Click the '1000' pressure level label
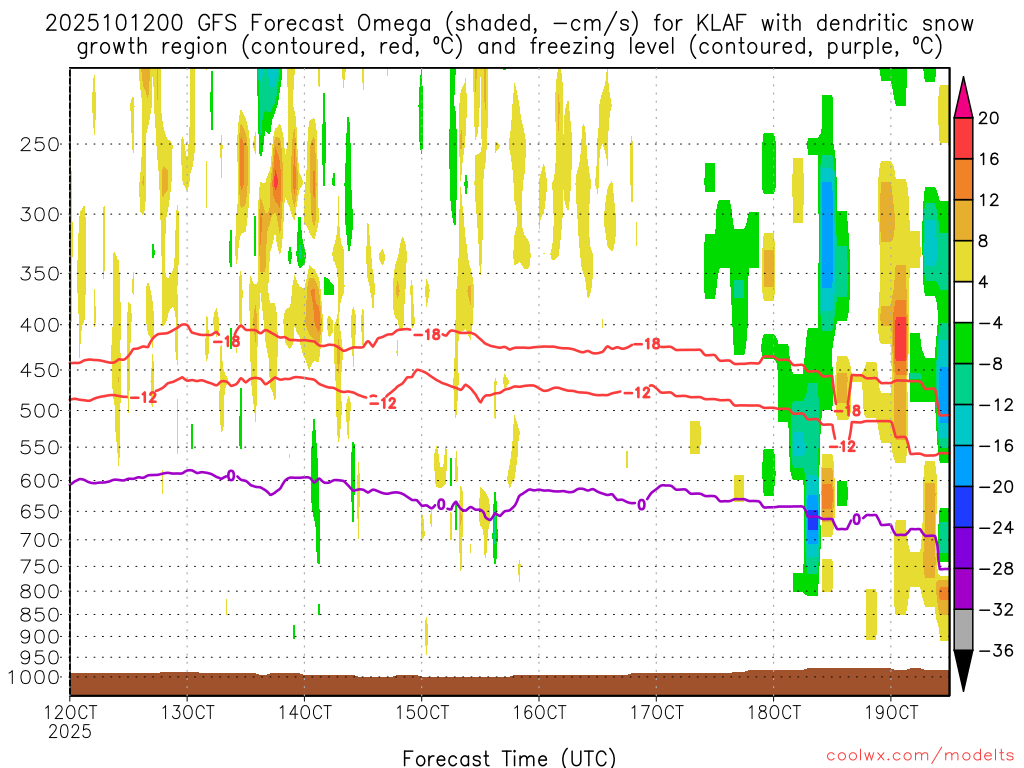 (x=34, y=677)
